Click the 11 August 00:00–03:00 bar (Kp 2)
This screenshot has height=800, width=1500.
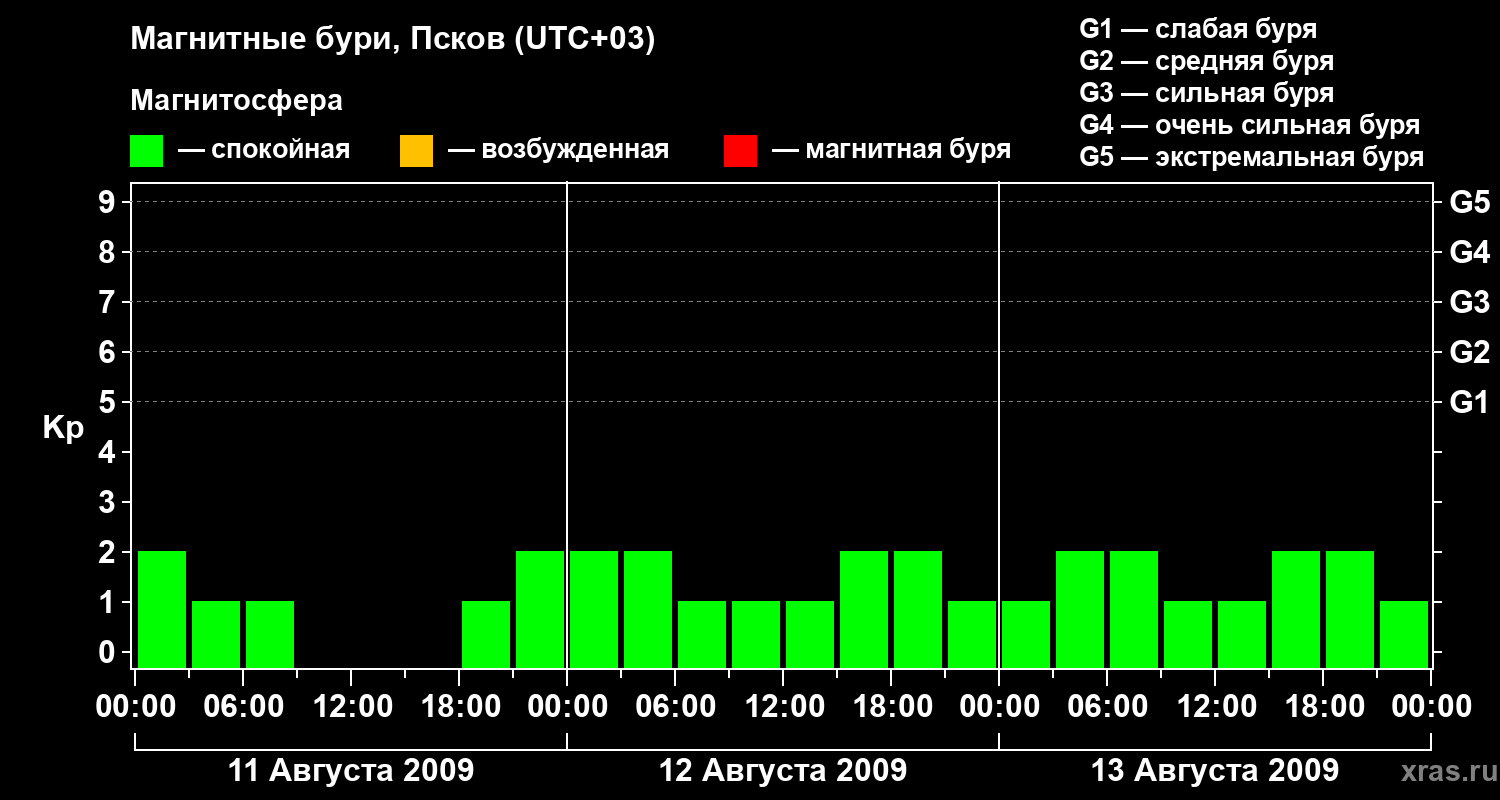pyautogui.click(x=162, y=609)
